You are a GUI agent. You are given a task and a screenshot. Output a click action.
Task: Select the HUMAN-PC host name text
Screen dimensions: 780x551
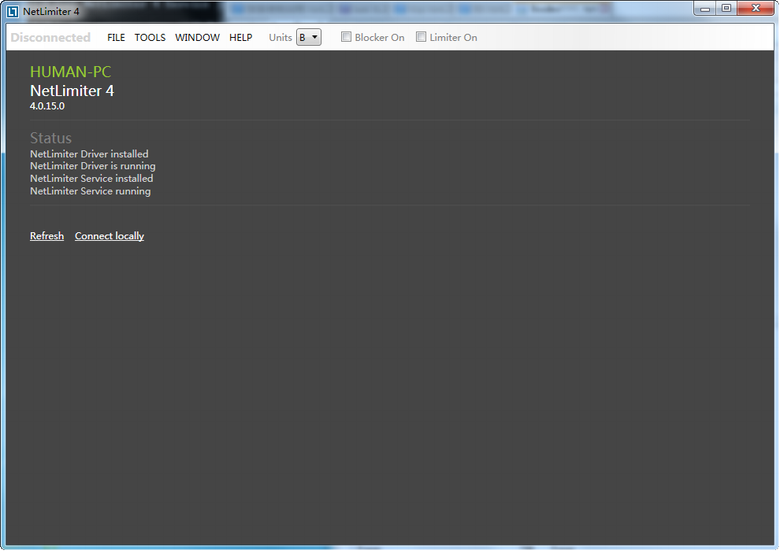click(70, 72)
